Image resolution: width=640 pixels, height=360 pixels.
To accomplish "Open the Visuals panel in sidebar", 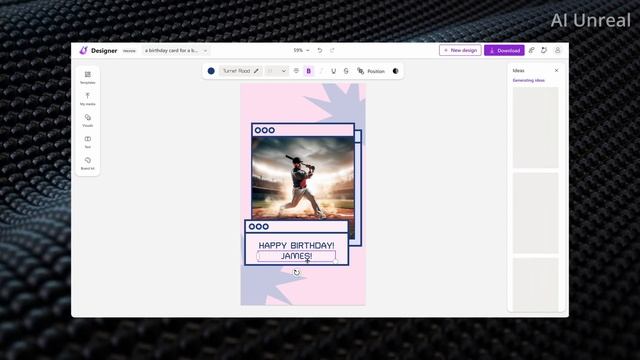I will [88, 120].
